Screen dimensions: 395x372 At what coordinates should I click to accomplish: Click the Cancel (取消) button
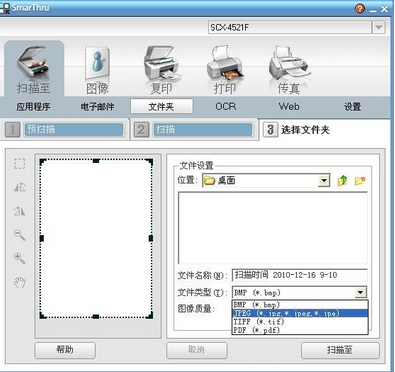click(197, 350)
